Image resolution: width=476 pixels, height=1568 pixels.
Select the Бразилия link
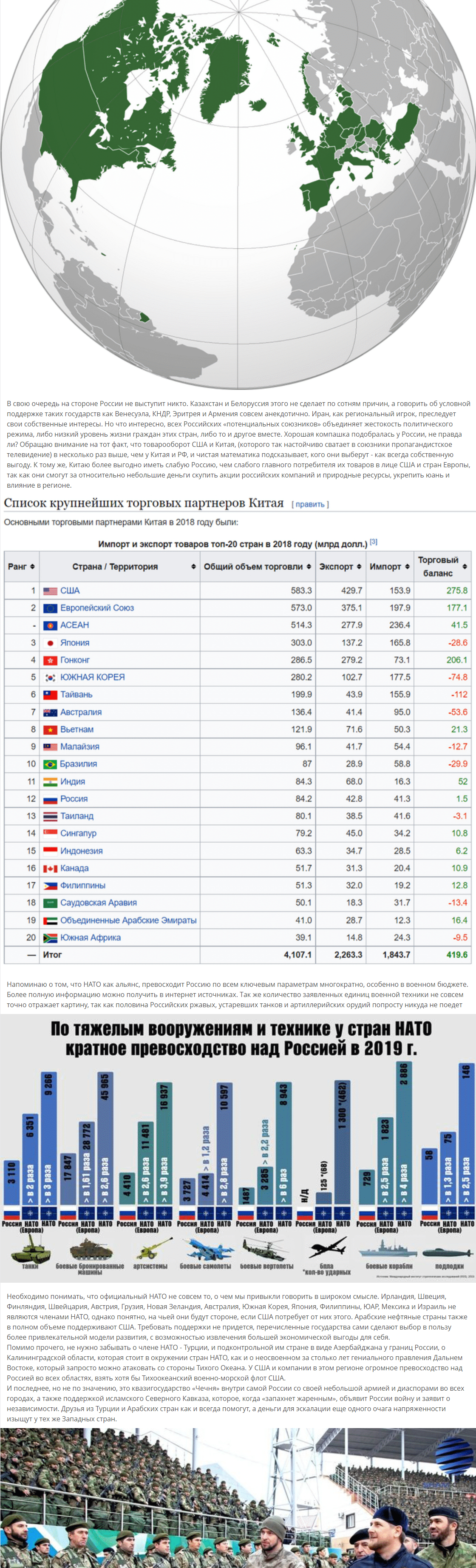79,764
